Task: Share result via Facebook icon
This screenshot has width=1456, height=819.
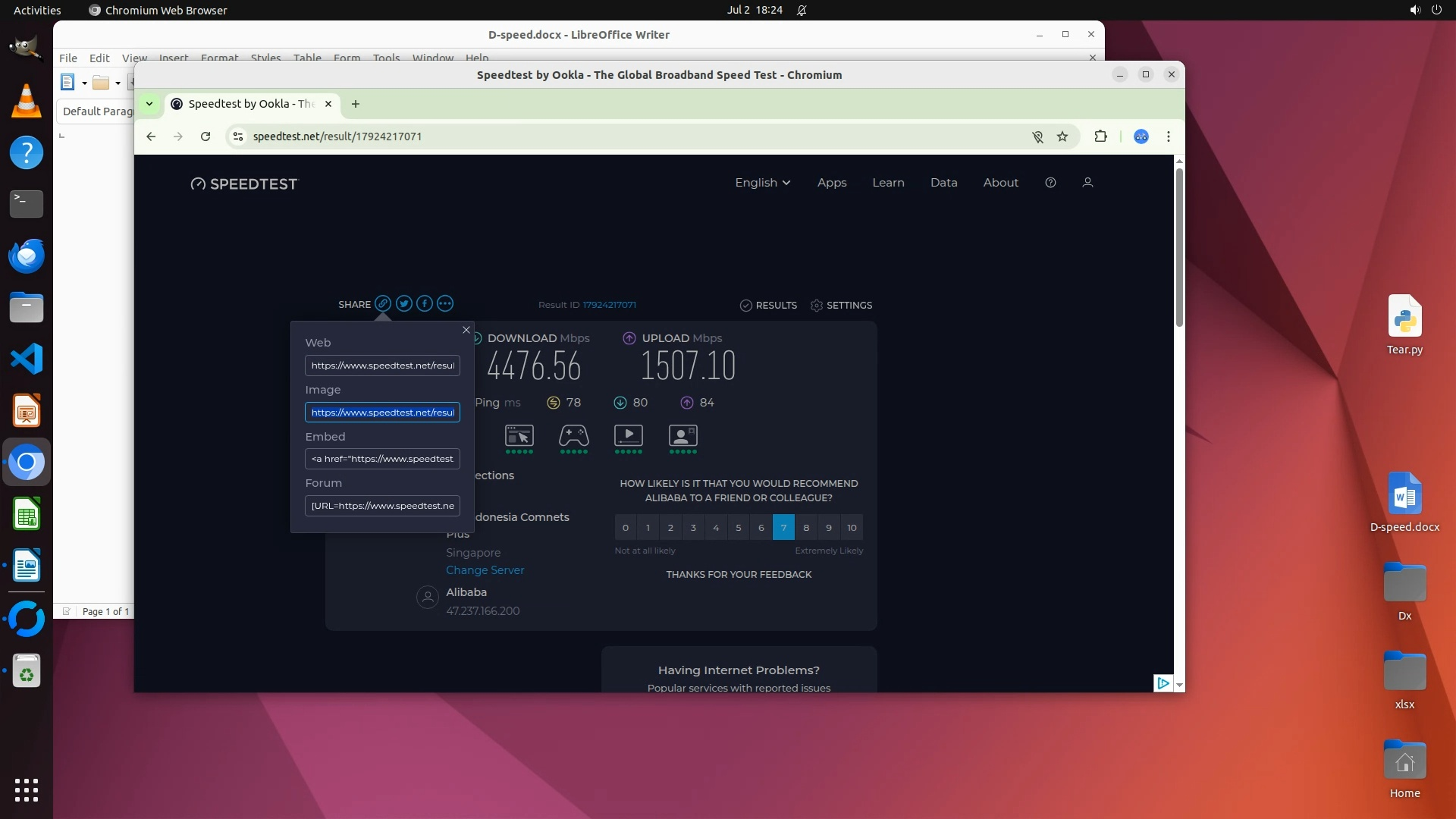Action: coord(425,304)
